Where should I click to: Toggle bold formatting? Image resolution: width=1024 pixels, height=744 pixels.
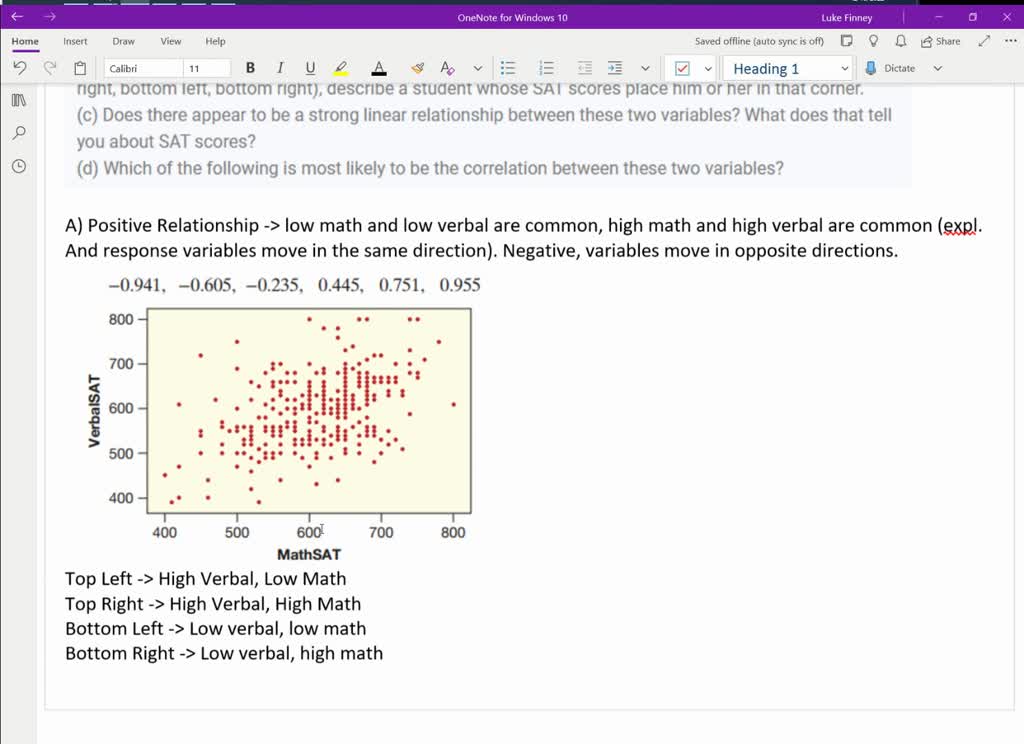pyautogui.click(x=249, y=68)
